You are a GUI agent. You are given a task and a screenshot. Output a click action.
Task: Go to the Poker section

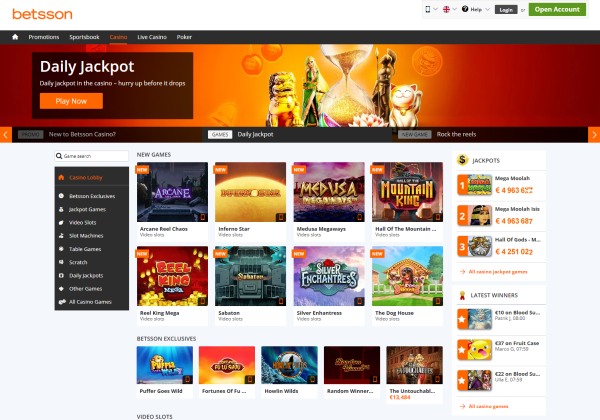click(184, 37)
